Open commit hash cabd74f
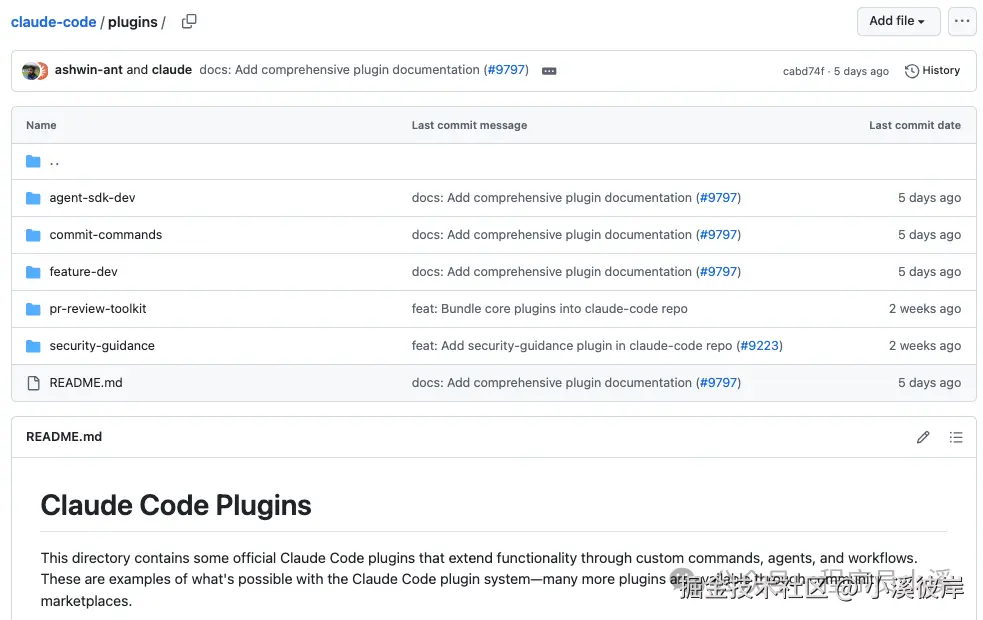Image resolution: width=983 pixels, height=620 pixels. coord(803,71)
